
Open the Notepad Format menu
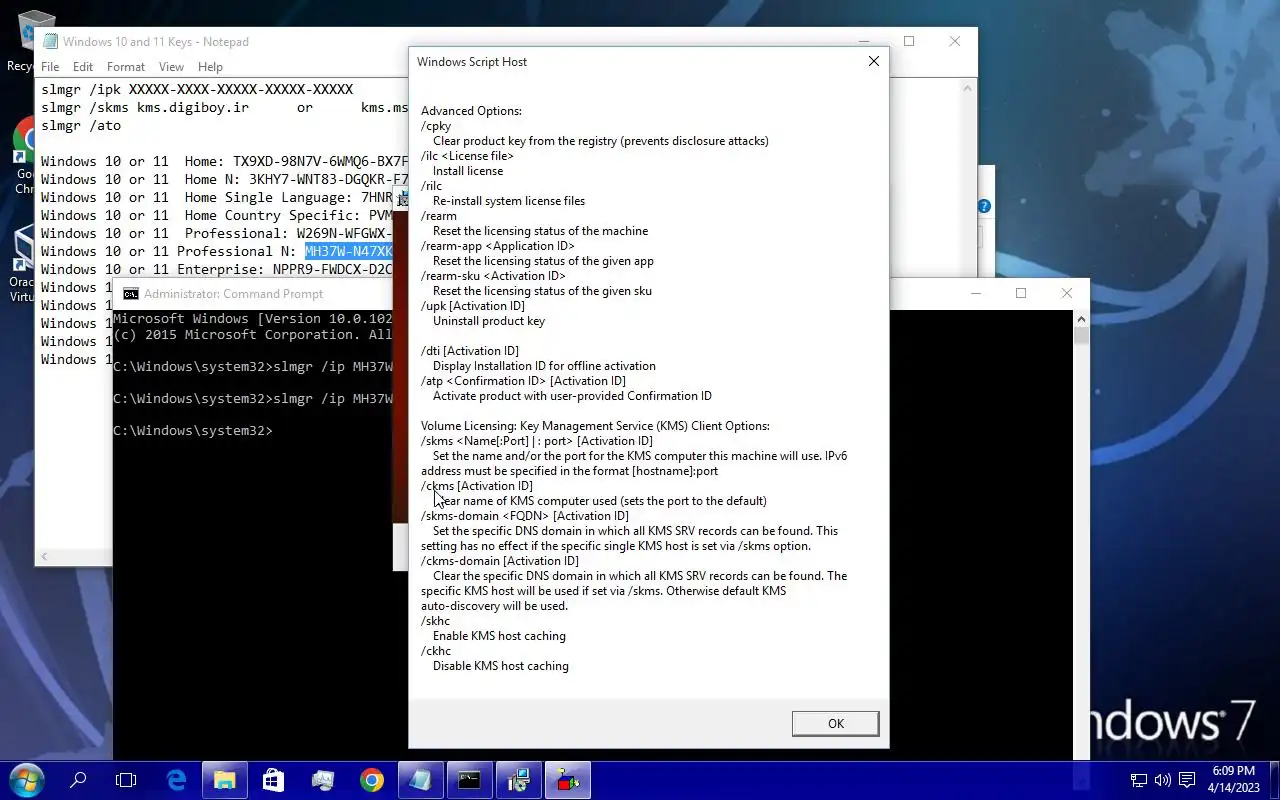tap(126, 67)
